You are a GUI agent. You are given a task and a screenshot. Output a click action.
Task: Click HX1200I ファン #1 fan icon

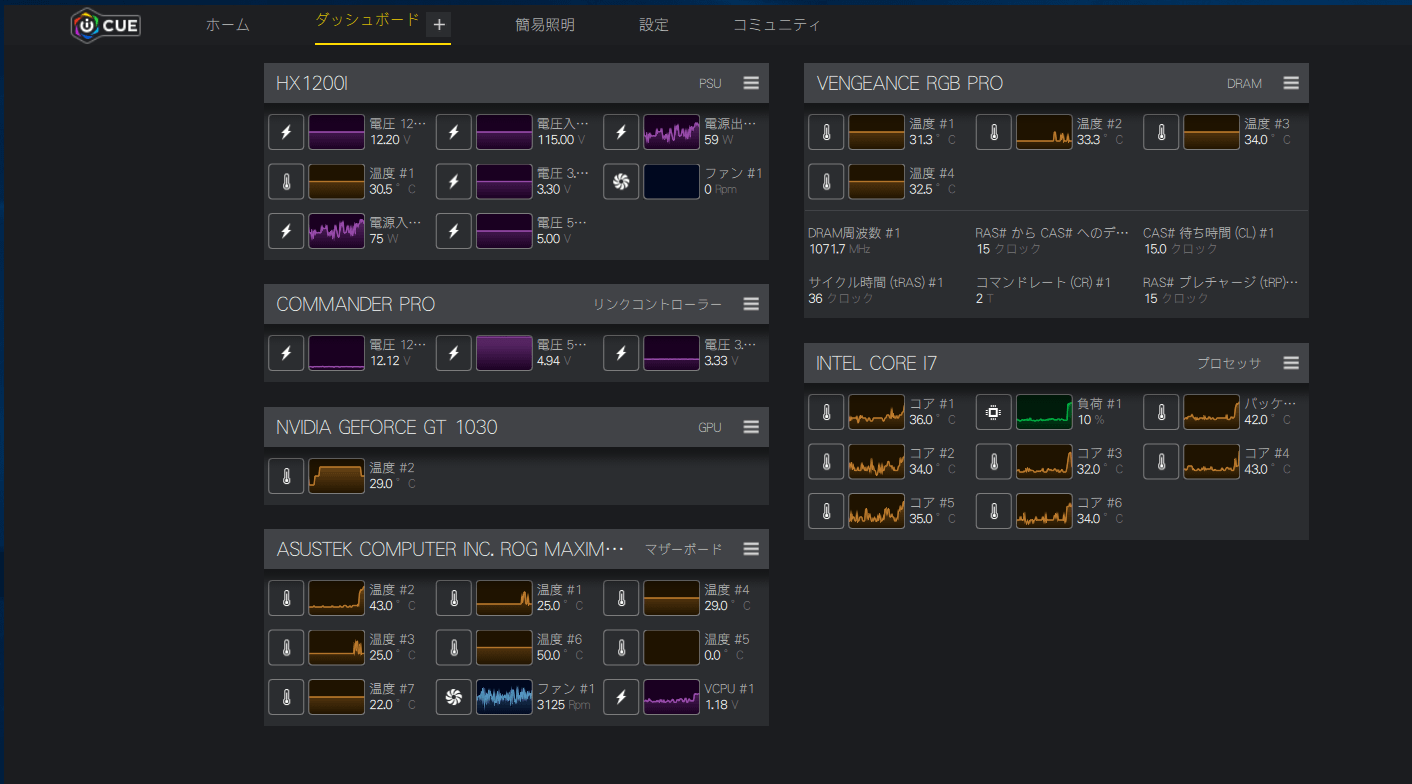[x=621, y=181]
